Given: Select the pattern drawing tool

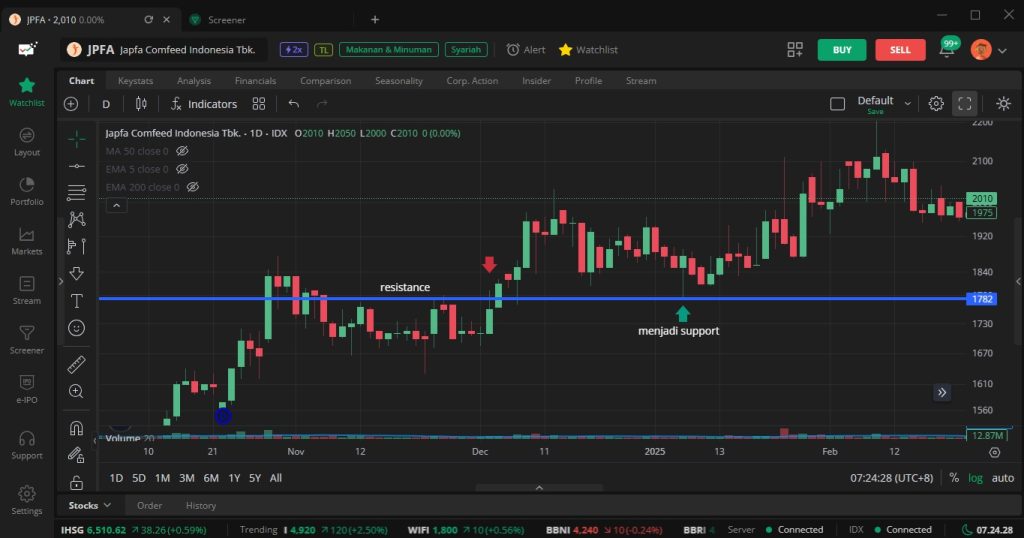Looking at the screenshot, I should (76, 219).
